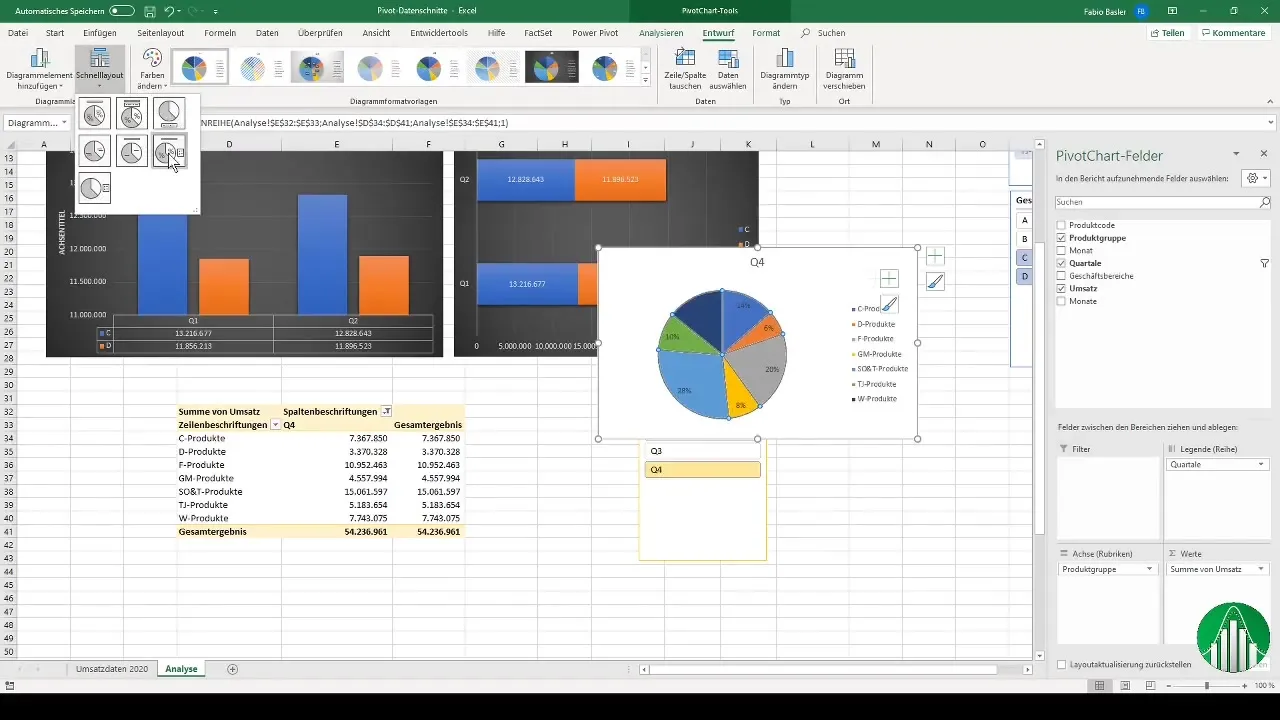Click the Kommentare button

[x=1234, y=33]
